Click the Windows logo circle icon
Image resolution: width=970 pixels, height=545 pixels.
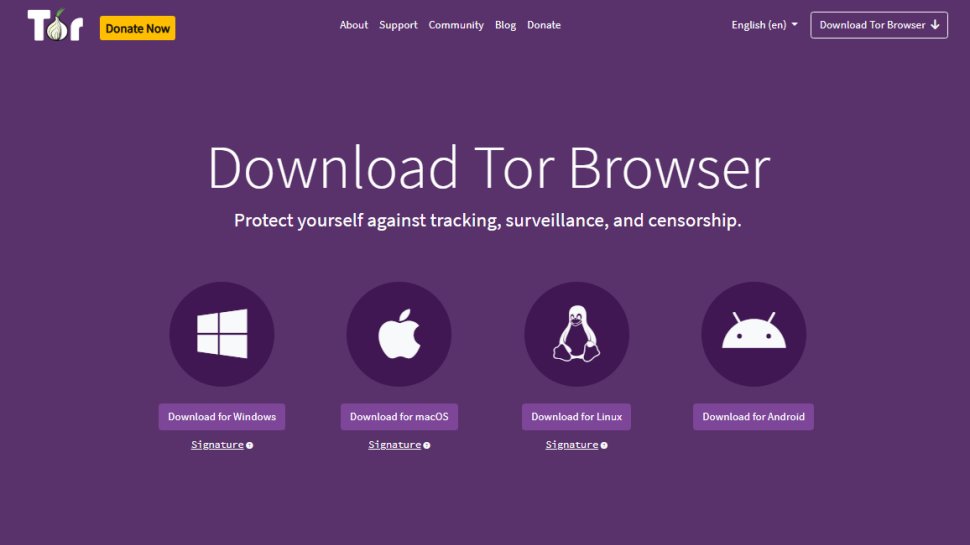pyautogui.click(x=221, y=334)
